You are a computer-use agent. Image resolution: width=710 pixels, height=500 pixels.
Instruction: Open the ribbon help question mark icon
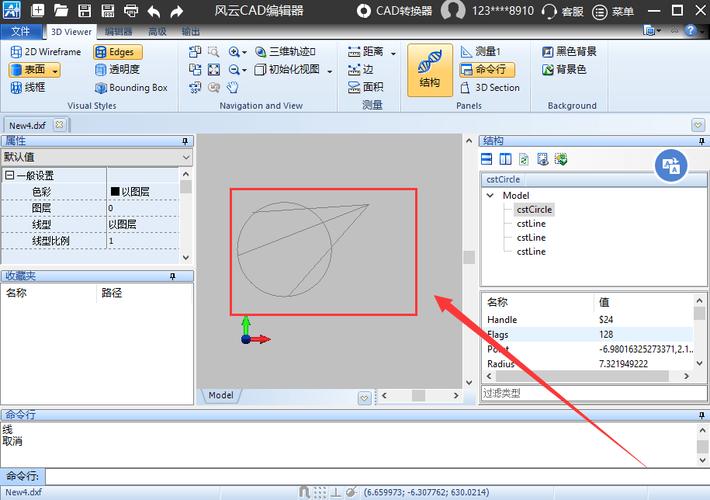pos(690,30)
